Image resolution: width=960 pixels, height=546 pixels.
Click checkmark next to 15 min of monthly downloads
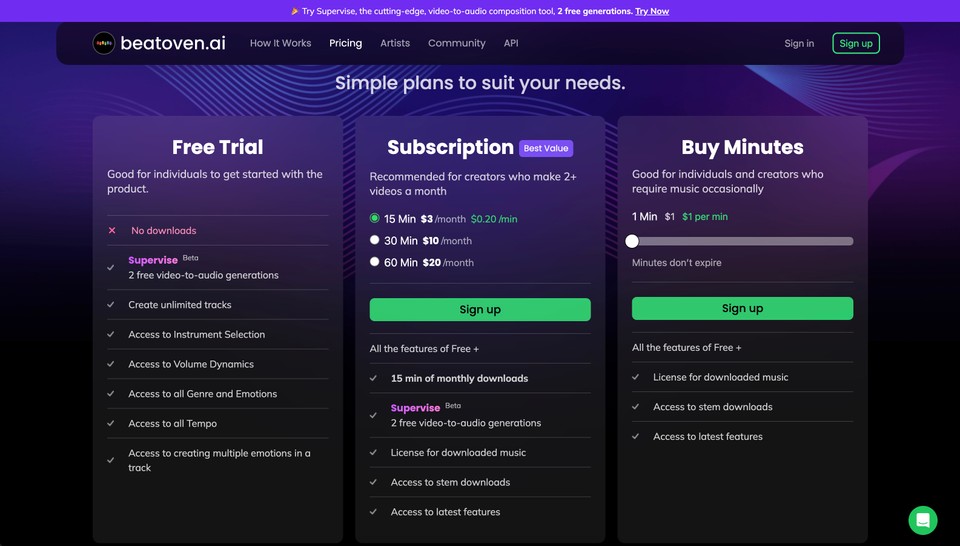tap(373, 378)
